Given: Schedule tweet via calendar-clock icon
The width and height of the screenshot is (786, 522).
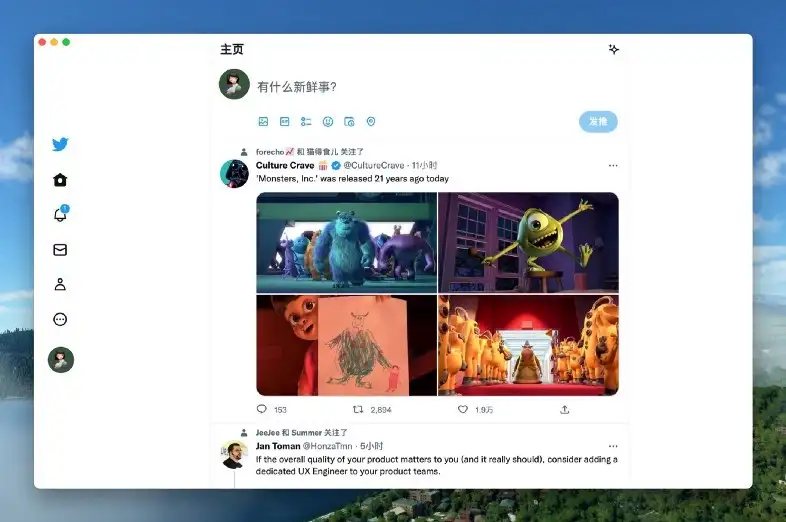Looking at the screenshot, I should 349,121.
